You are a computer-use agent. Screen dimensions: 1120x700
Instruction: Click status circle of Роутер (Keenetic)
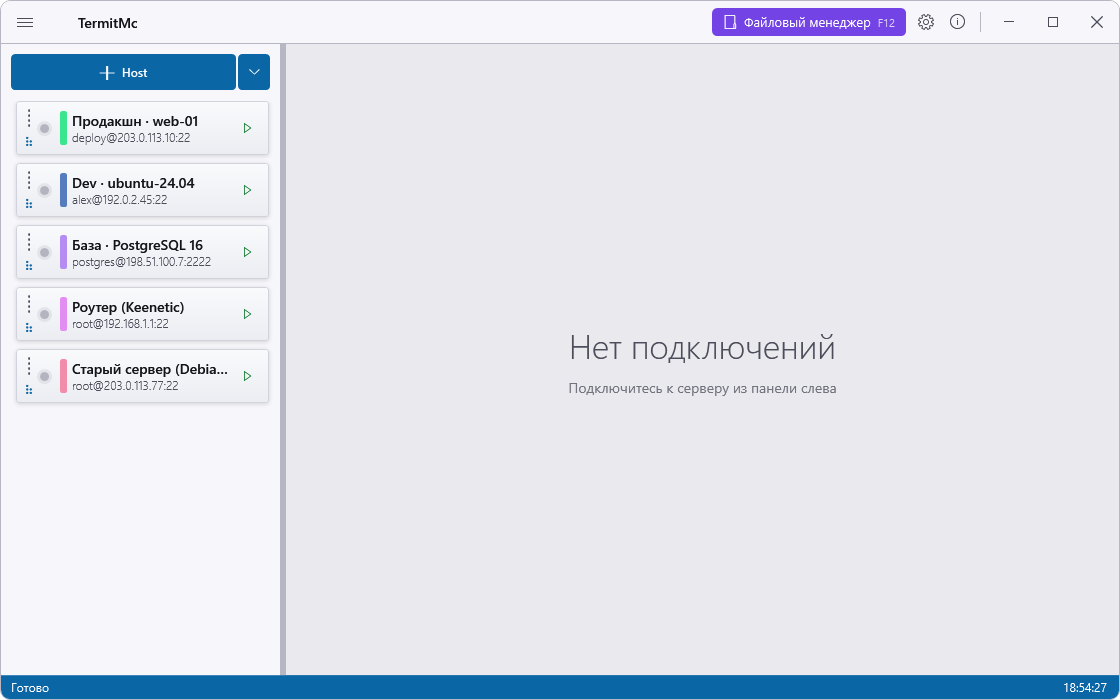(44, 314)
